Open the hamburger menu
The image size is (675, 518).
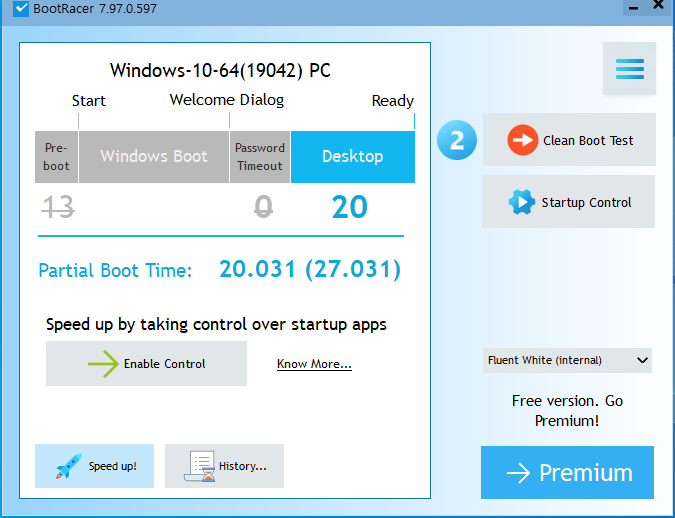pos(629,69)
